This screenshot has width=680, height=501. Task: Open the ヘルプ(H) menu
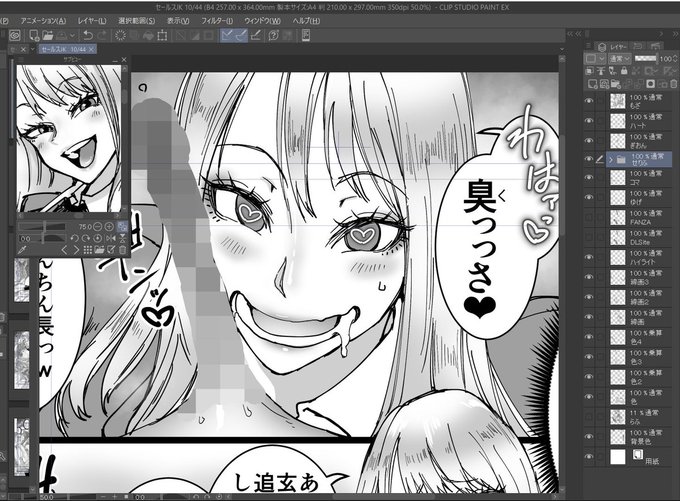click(306, 21)
